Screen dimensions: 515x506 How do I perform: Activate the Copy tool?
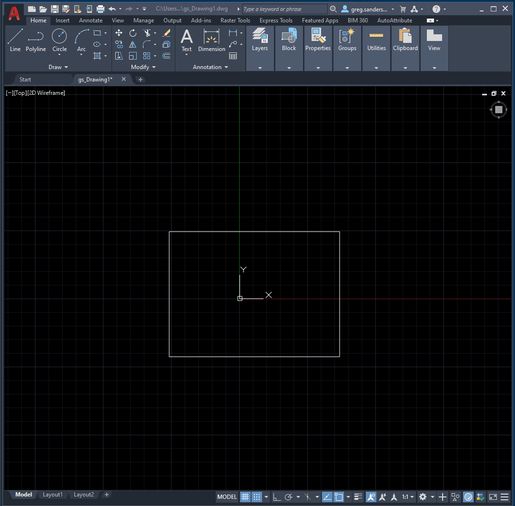coord(119,44)
